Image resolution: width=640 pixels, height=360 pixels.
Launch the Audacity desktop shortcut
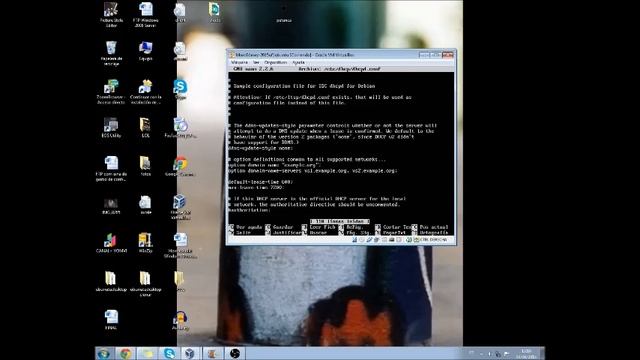pyautogui.click(x=180, y=320)
